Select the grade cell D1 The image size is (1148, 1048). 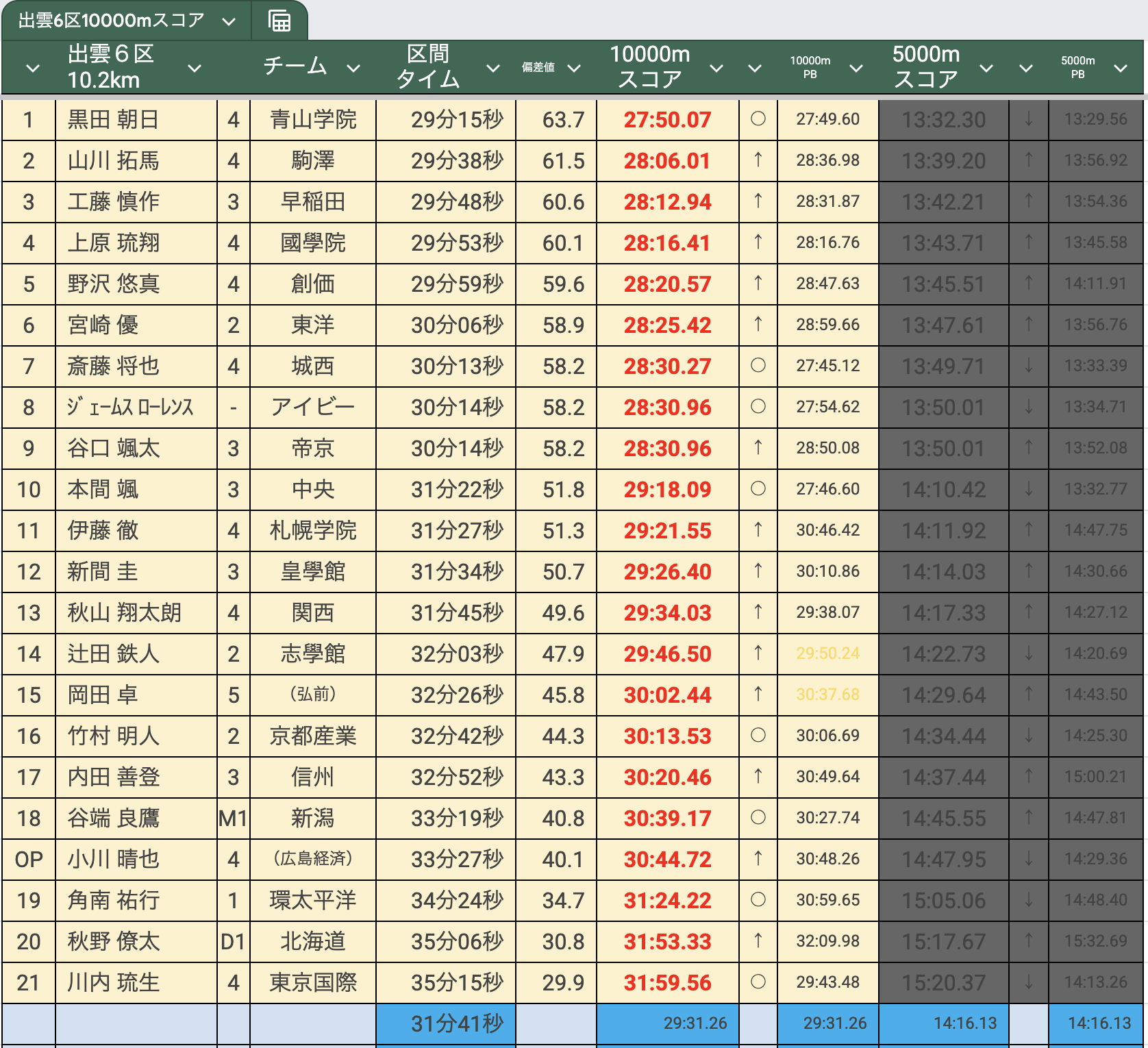point(234,942)
